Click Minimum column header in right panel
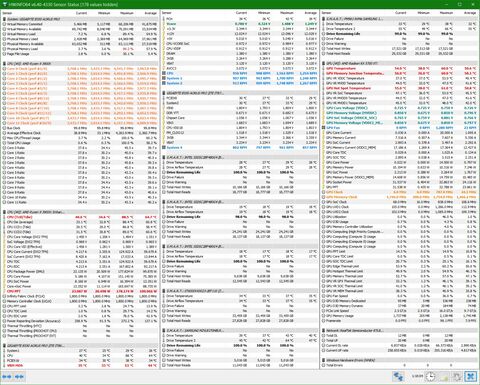The width and height of the screenshot is (480, 385). point(423,13)
